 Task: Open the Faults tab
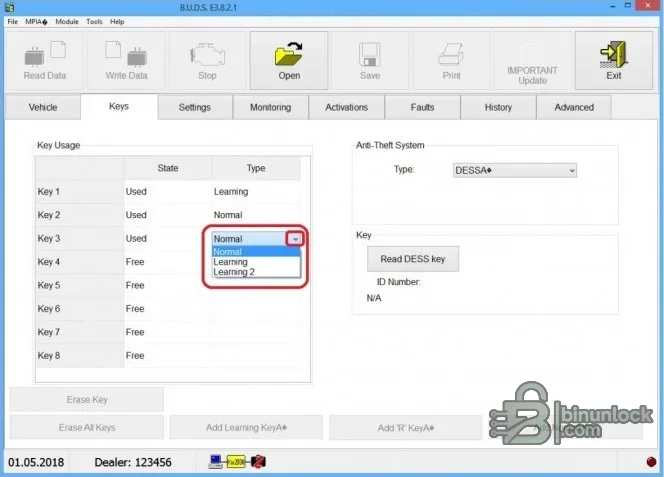[422, 107]
